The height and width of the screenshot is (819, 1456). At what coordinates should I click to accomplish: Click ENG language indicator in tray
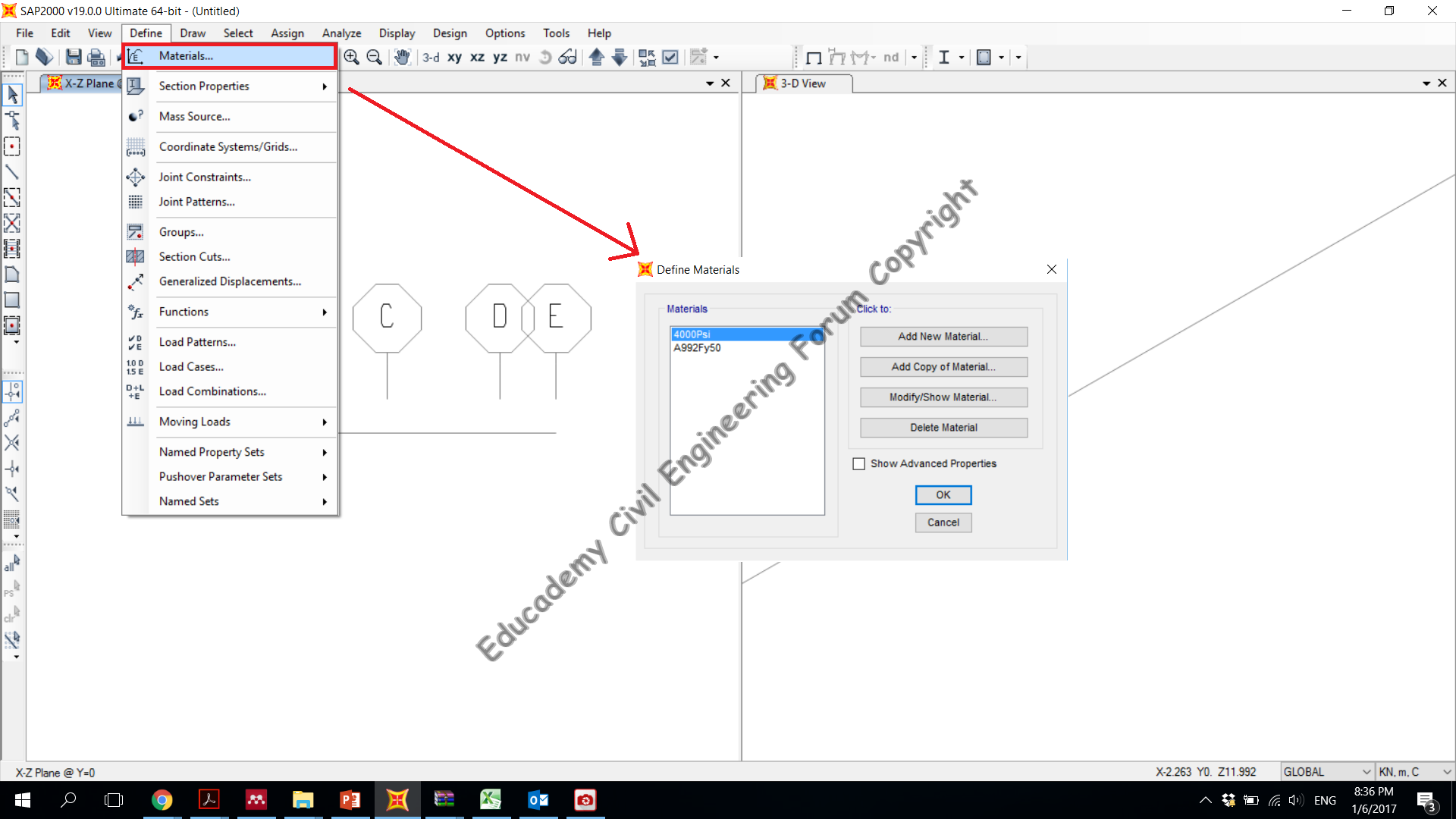1325,800
